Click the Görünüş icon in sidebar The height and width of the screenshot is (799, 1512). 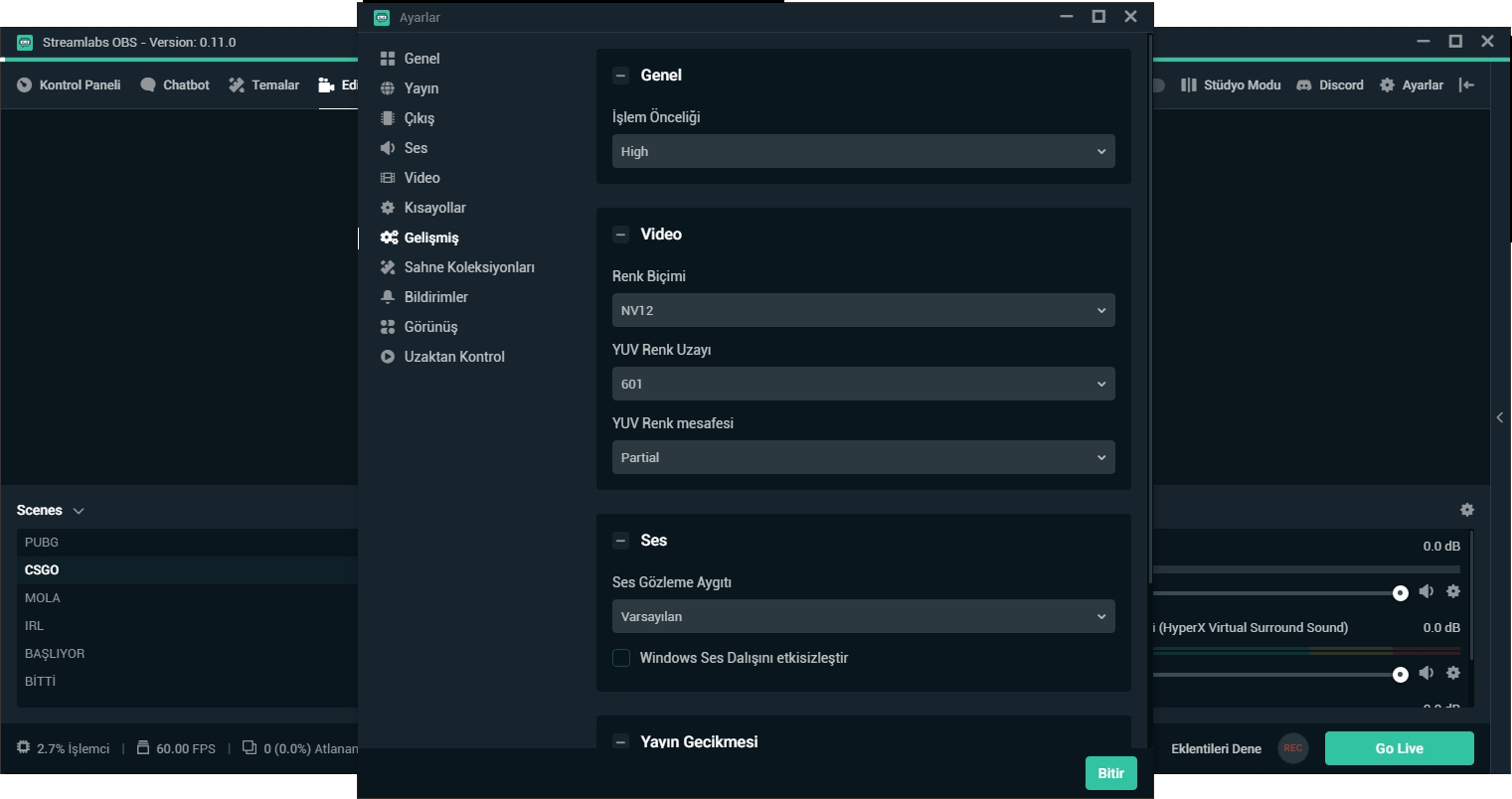point(388,327)
